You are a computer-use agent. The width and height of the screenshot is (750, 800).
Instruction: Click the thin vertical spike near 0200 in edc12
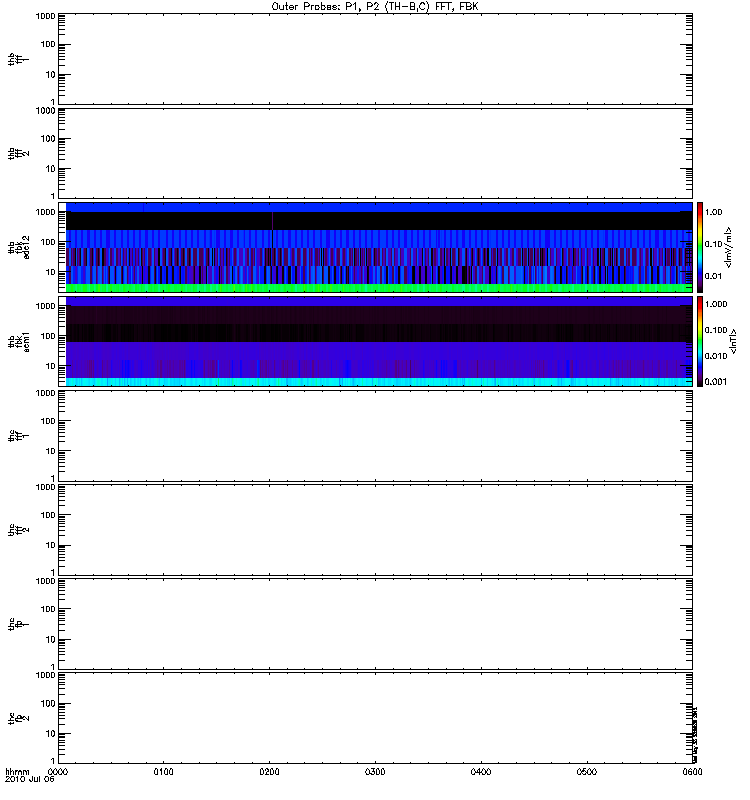(272, 231)
